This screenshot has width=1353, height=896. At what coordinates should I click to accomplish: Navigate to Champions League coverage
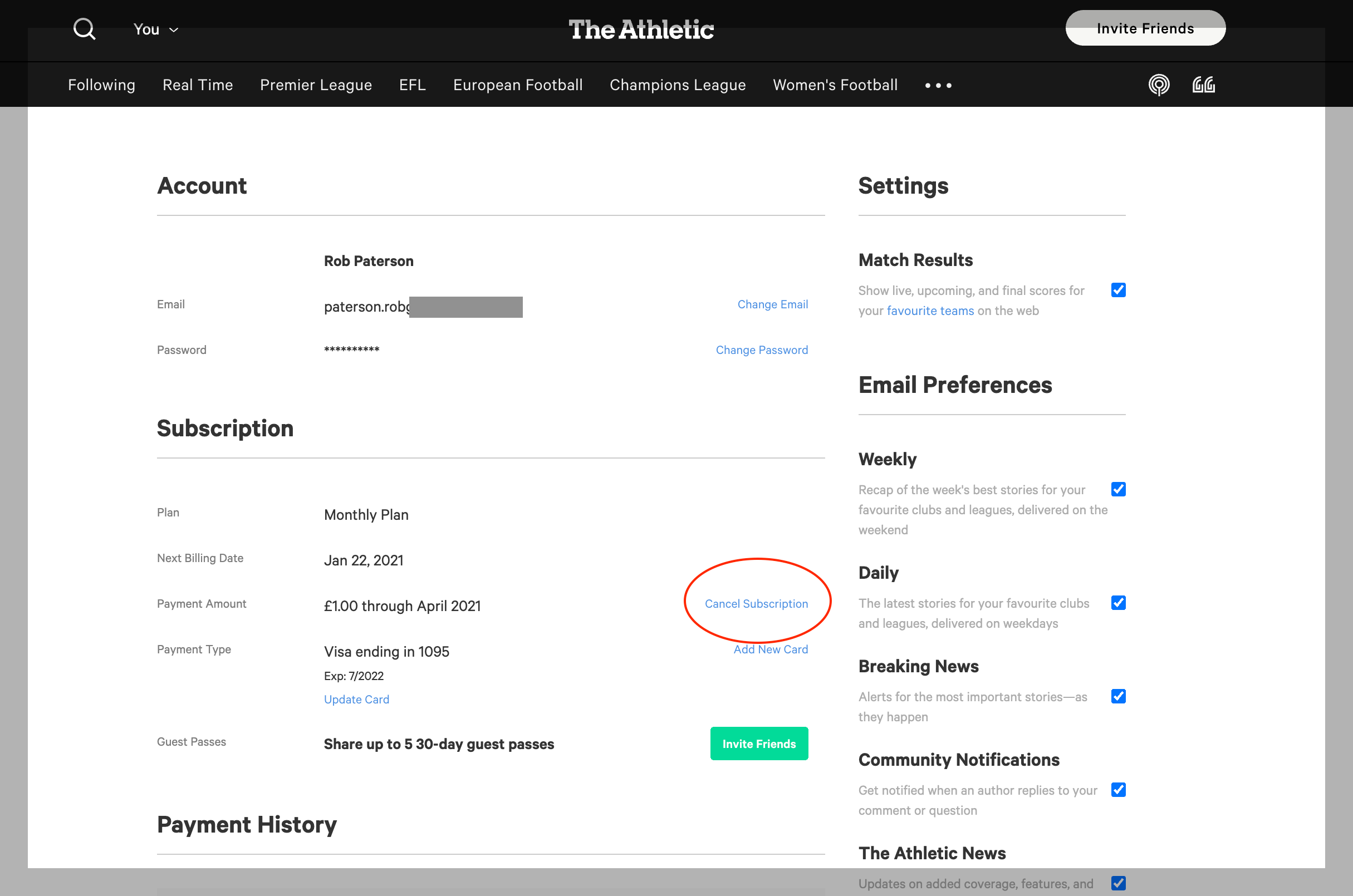678,85
